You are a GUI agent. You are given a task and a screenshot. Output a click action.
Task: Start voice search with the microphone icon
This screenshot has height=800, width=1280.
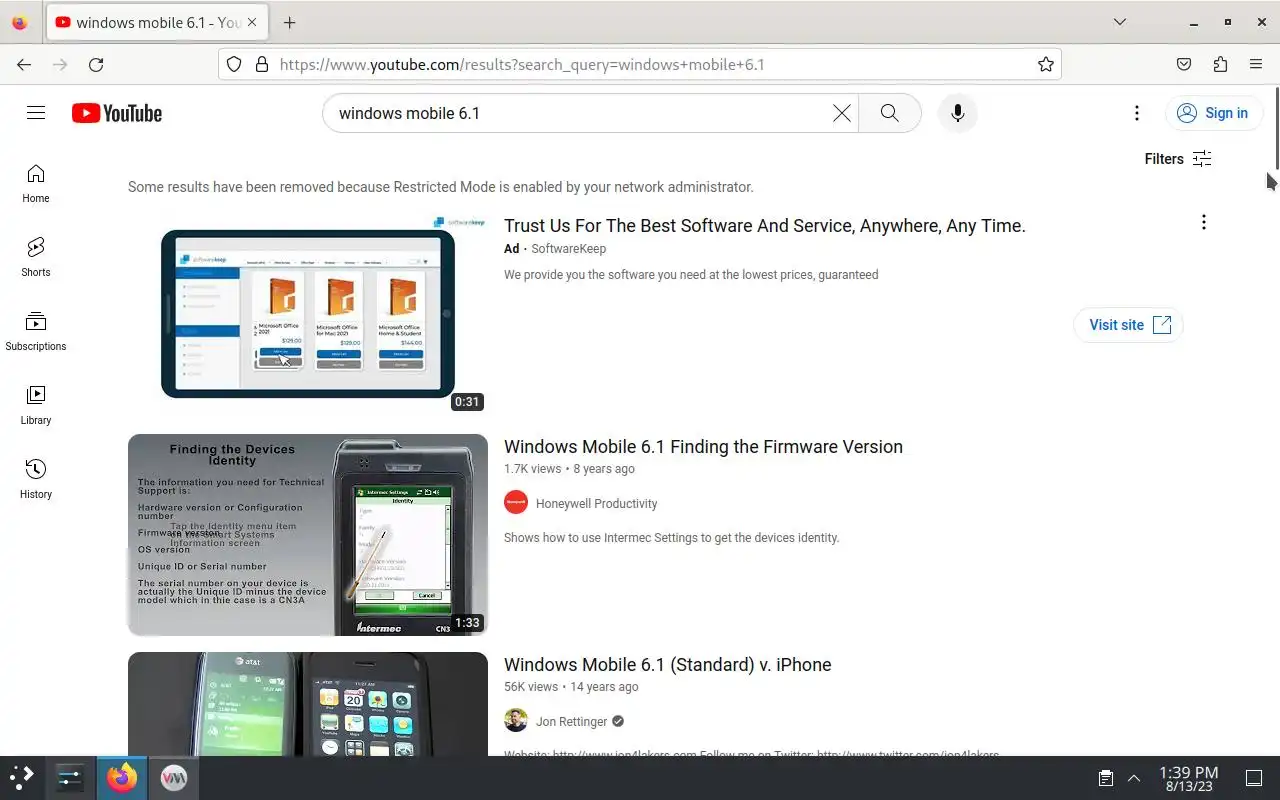pos(957,113)
